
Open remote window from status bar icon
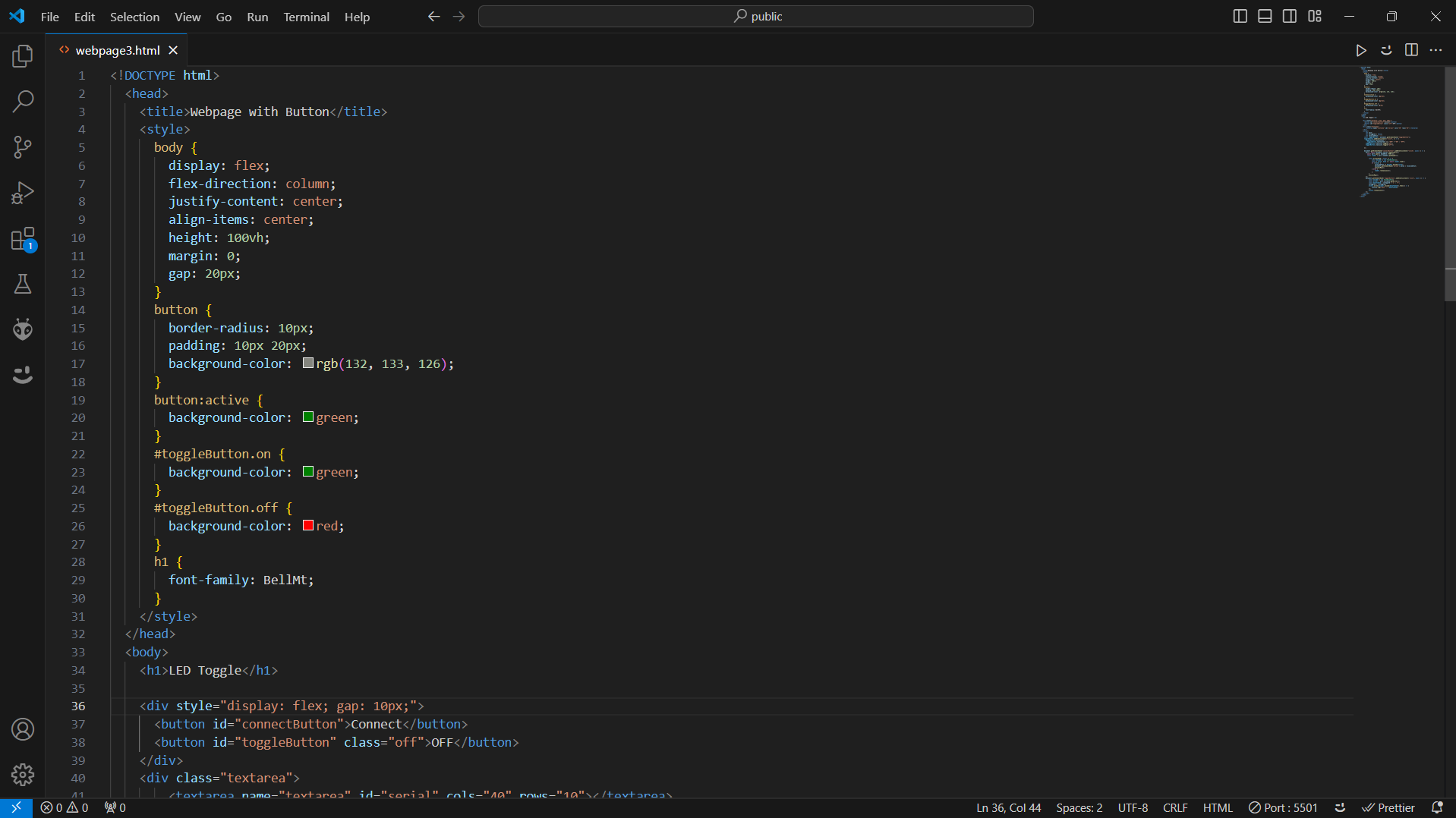pos(16,808)
